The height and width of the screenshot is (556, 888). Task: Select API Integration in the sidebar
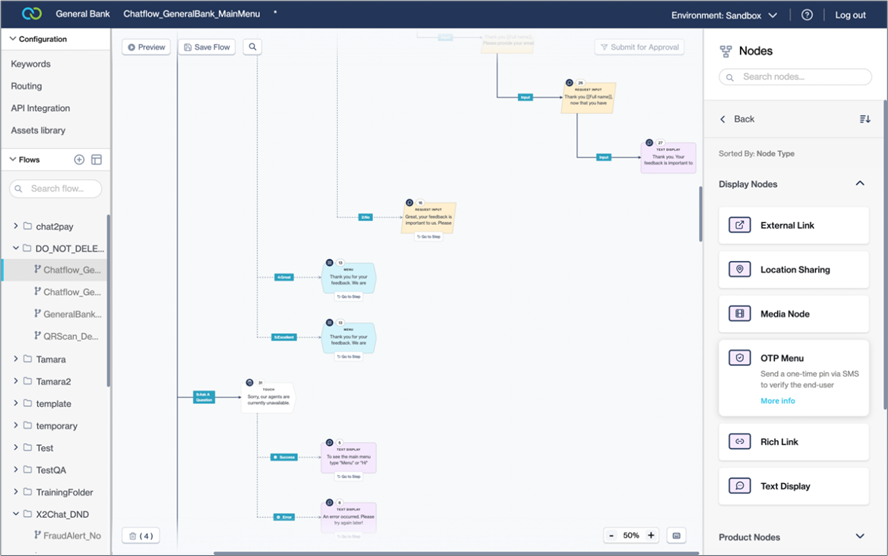(x=40, y=108)
